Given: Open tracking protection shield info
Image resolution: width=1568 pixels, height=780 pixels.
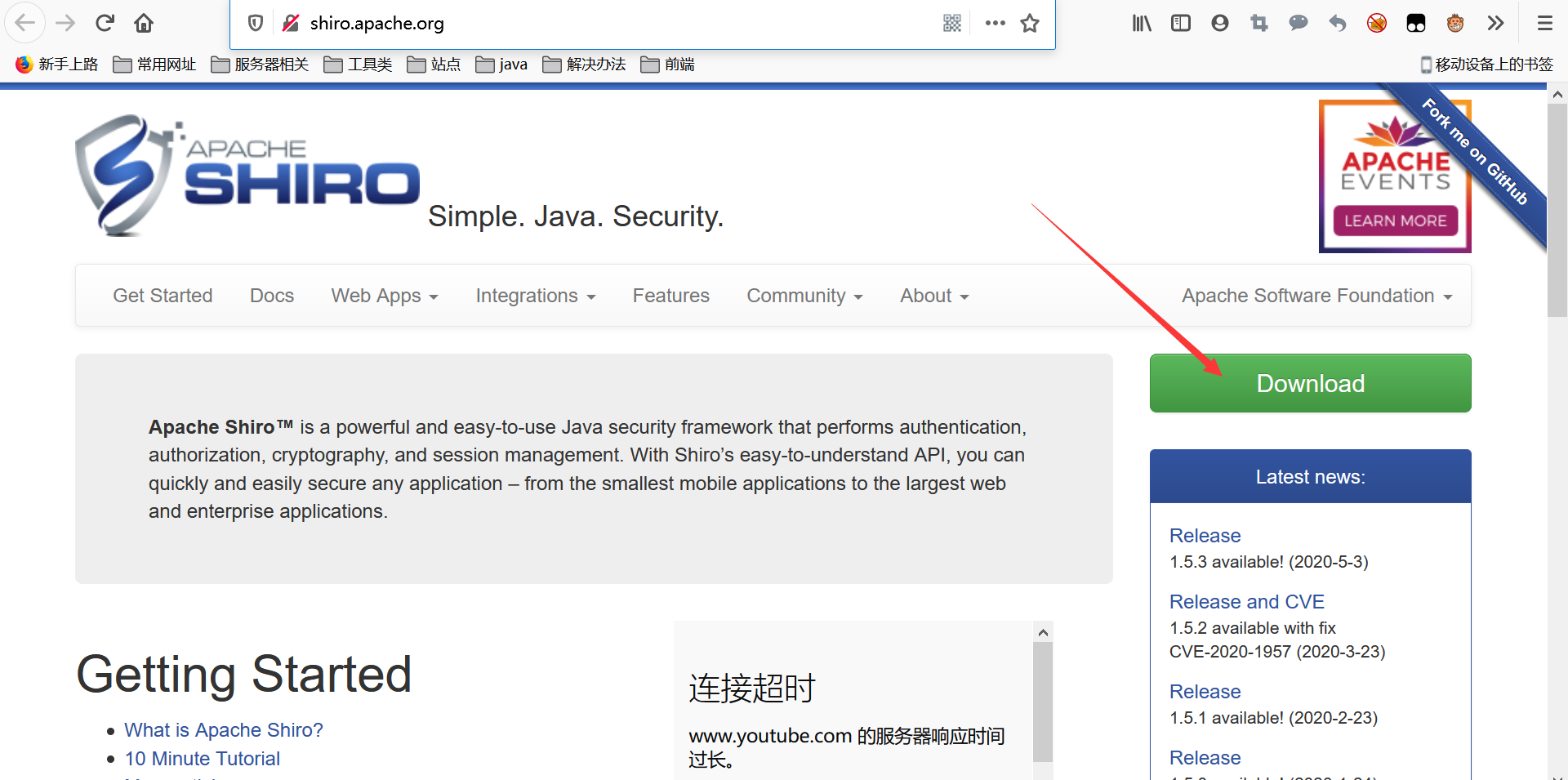Looking at the screenshot, I should [256, 23].
